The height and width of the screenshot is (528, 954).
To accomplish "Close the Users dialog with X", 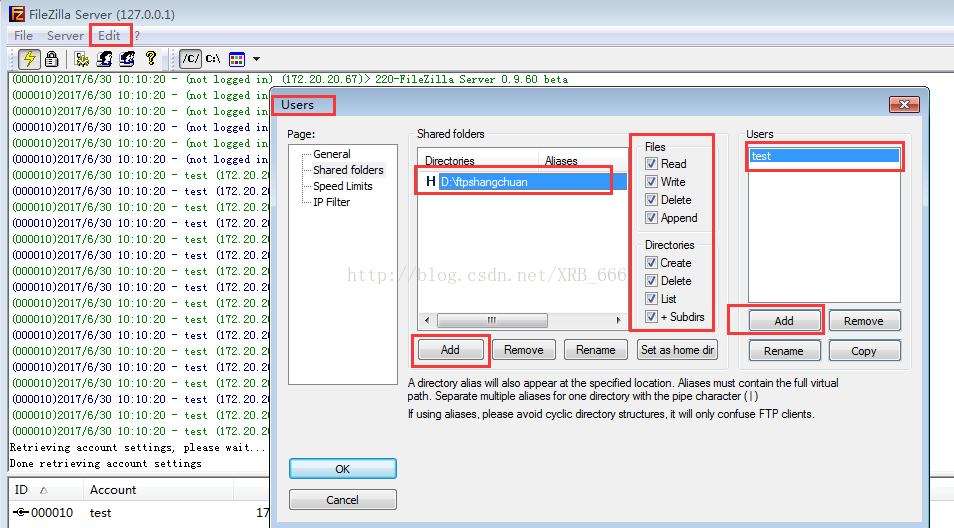I will [904, 105].
